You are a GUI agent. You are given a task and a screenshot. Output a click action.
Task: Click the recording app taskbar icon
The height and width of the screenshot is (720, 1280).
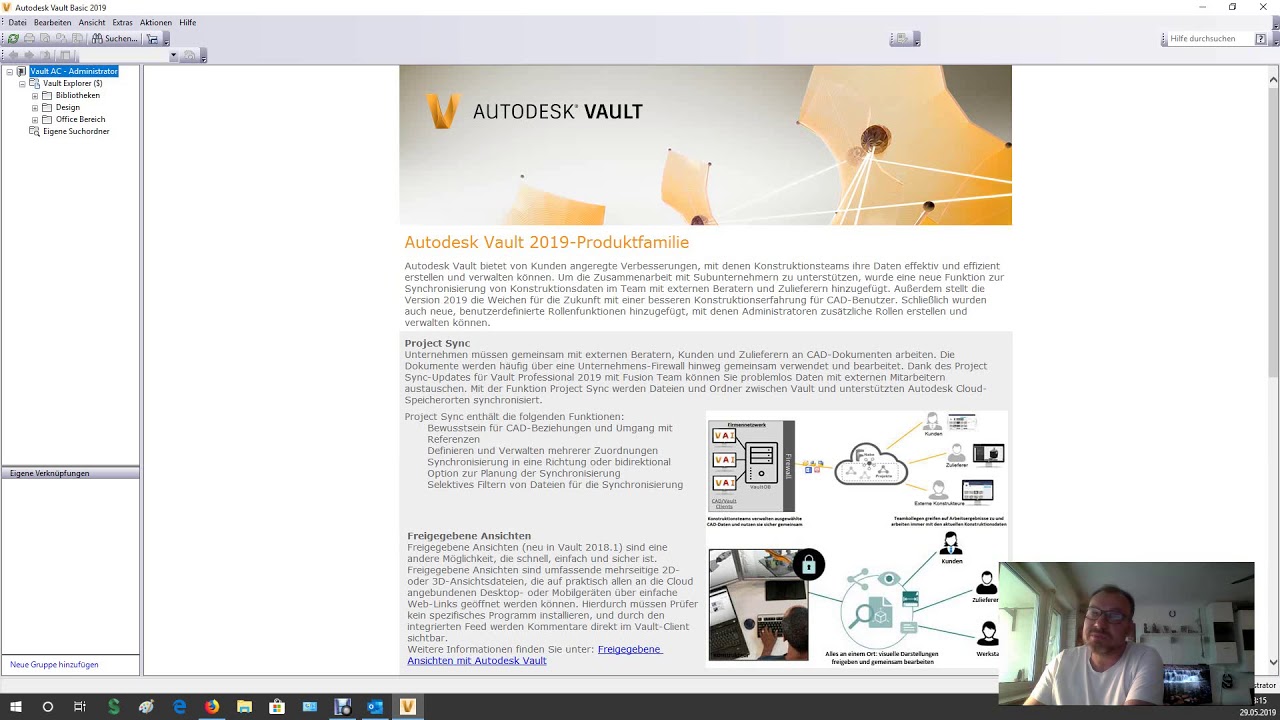click(342, 707)
